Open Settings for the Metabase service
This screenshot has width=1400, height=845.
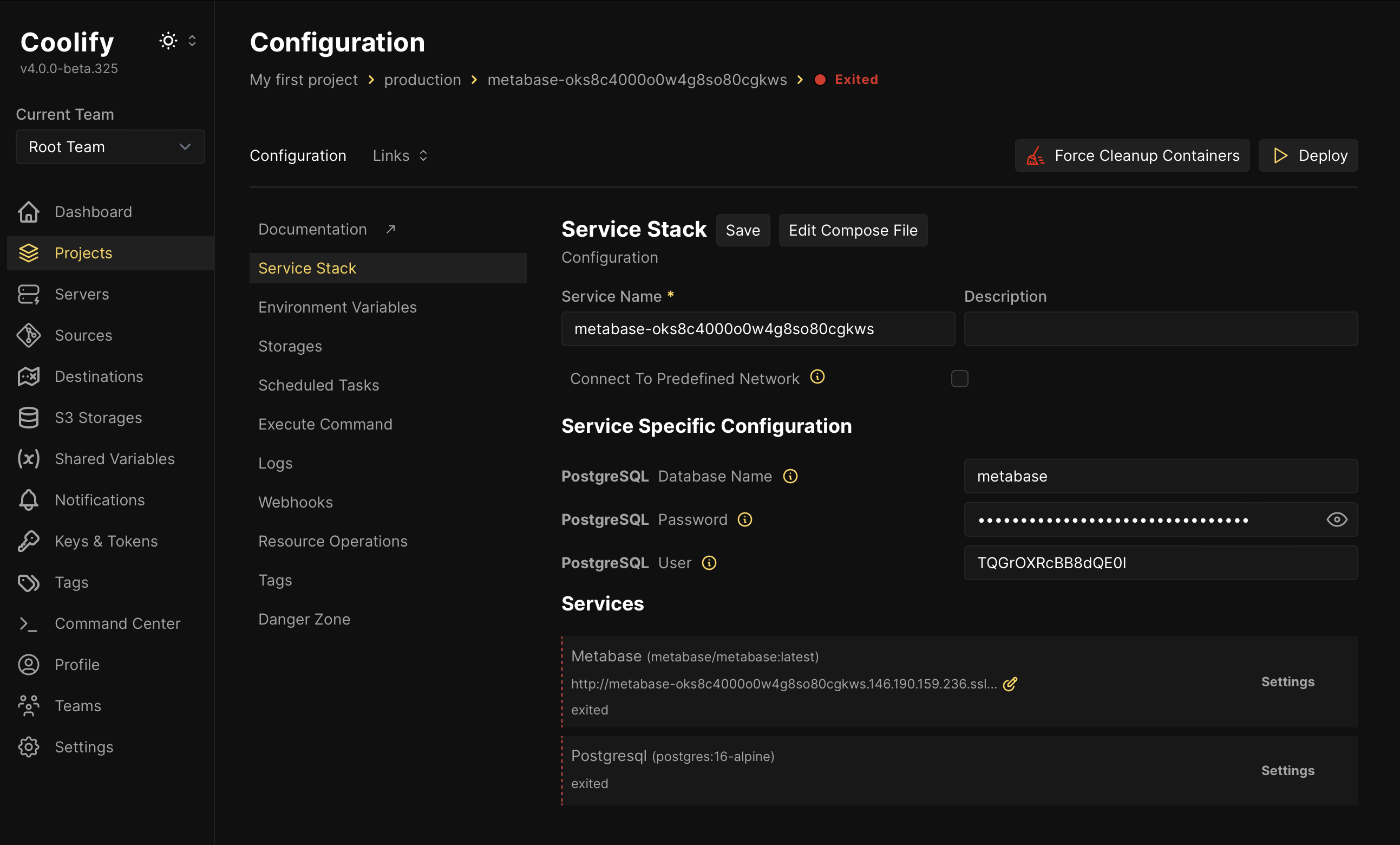1287,681
